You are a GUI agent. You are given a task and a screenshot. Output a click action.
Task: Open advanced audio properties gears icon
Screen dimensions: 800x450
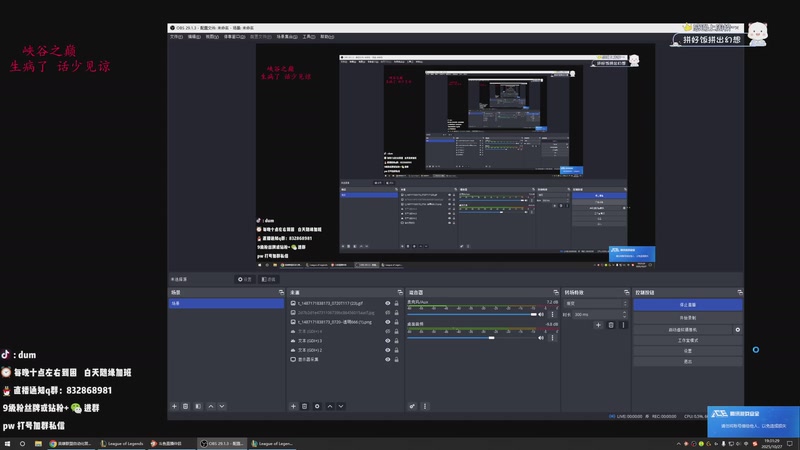click(x=412, y=406)
